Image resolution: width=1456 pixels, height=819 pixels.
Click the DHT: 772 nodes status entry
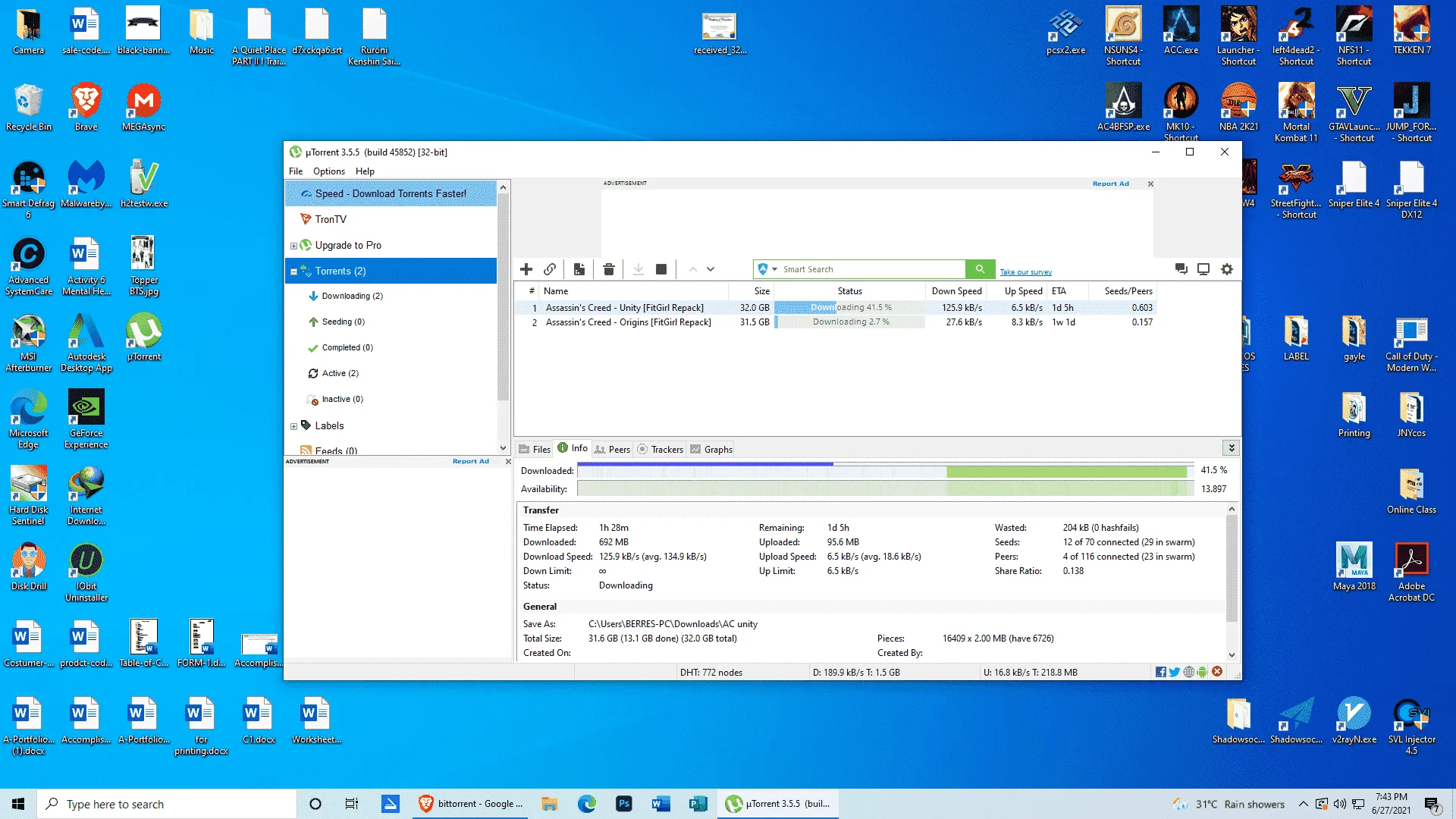coord(711,673)
